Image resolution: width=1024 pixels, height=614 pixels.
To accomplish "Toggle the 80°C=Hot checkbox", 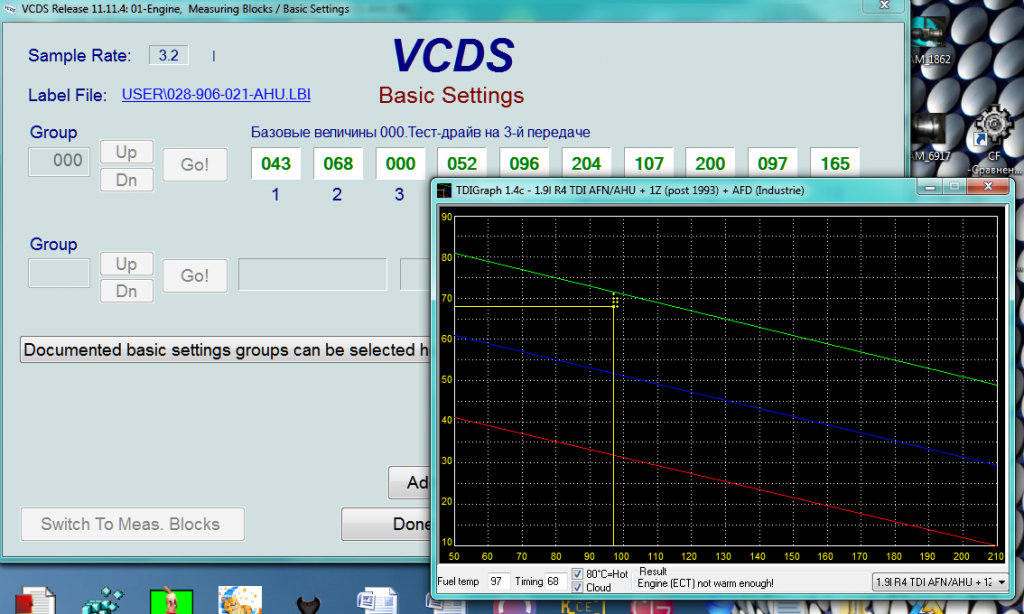I will (x=577, y=574).
